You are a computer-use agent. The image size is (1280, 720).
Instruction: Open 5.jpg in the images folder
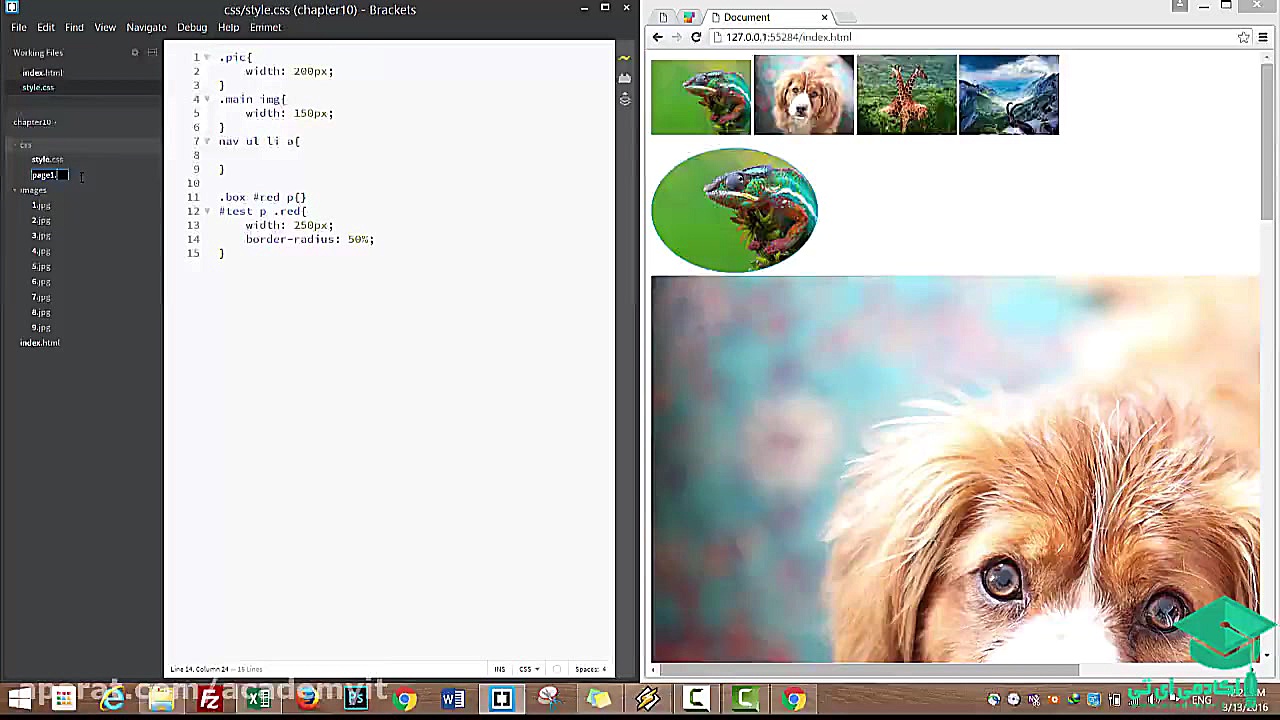click(41, 266)
